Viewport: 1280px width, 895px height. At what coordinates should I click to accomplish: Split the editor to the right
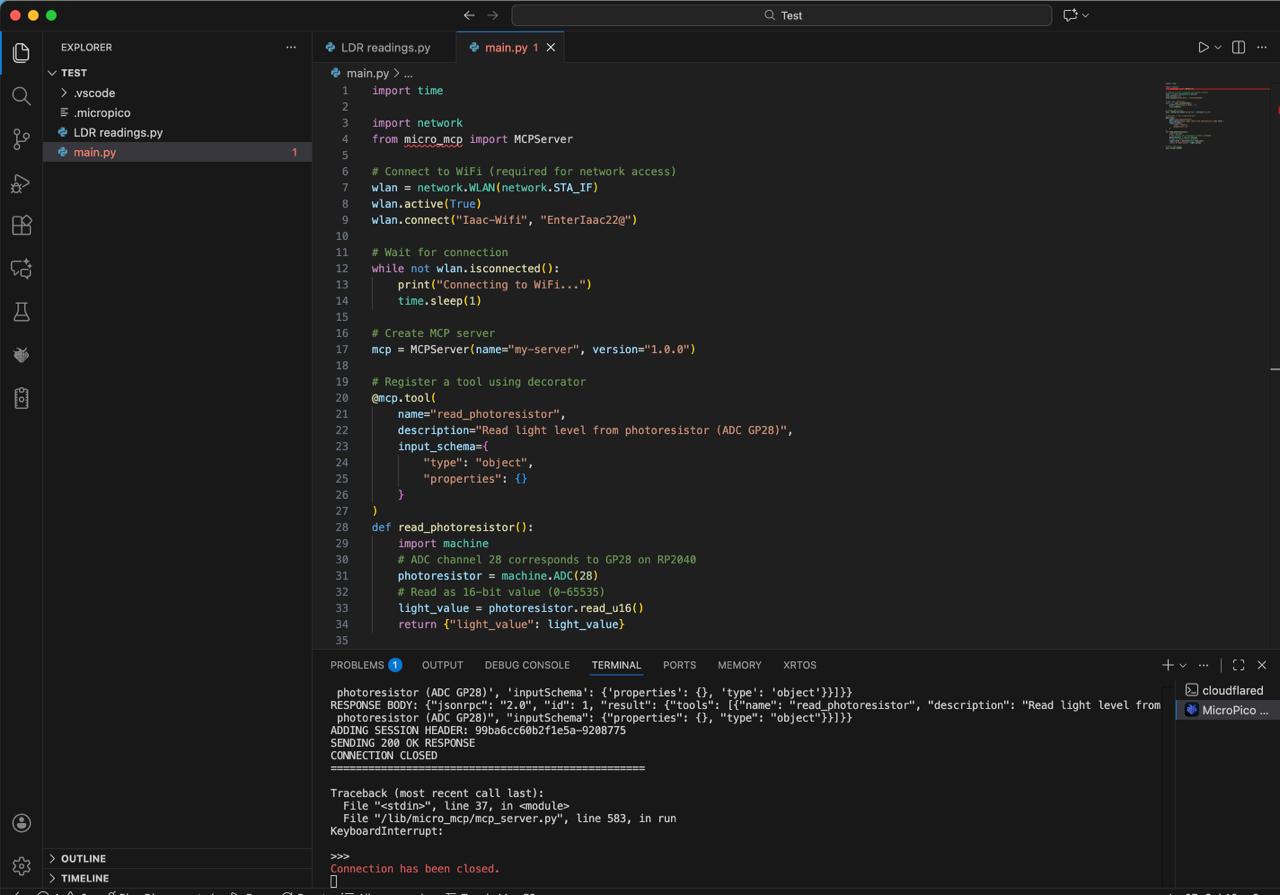click(1238, 47)
